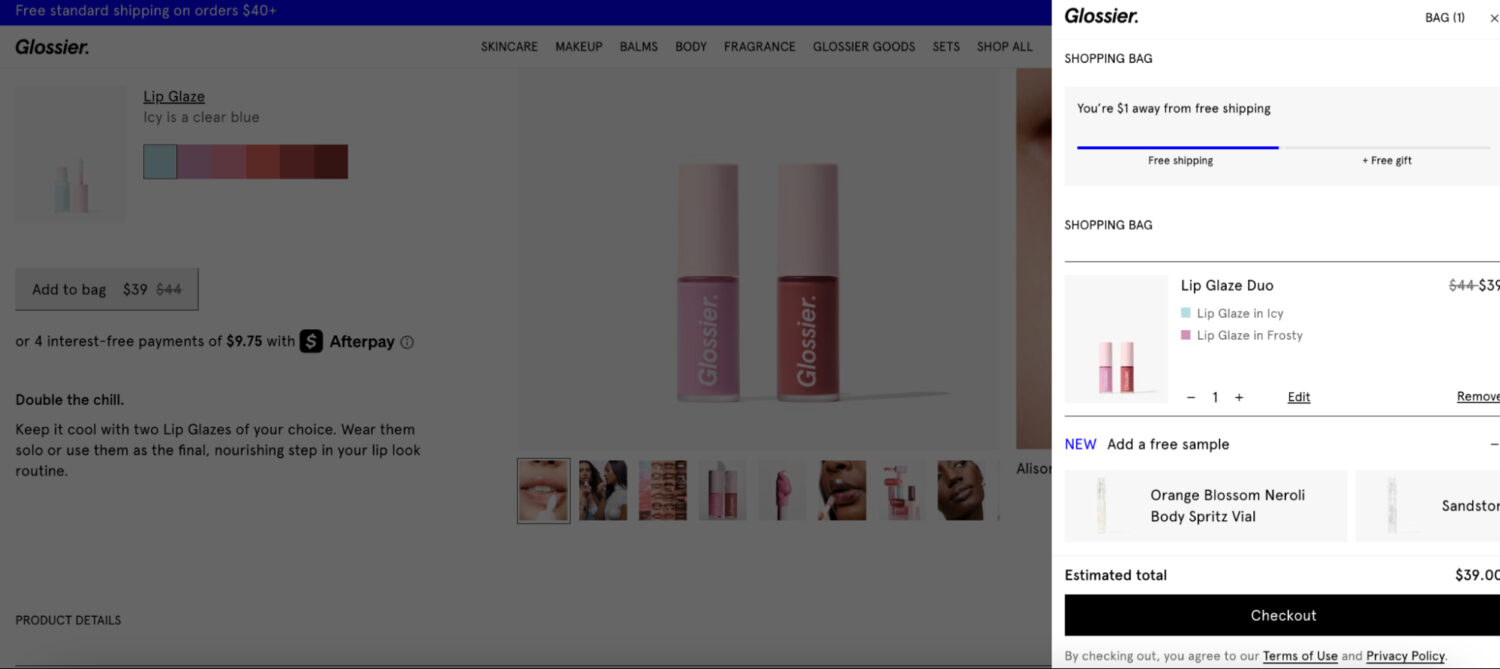Edit the Lip Glaze Duo item
Screen dimensions: 1500x669
click(x=1299, y=397)
